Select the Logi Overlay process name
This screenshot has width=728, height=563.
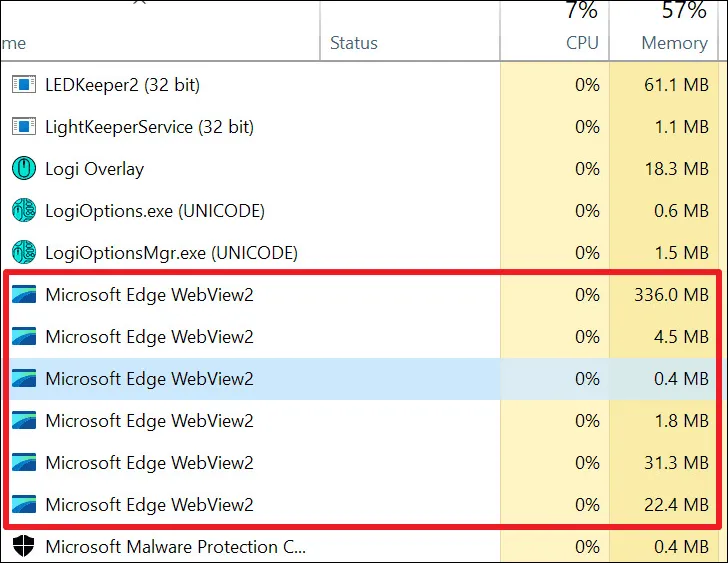tap(94, 169)
